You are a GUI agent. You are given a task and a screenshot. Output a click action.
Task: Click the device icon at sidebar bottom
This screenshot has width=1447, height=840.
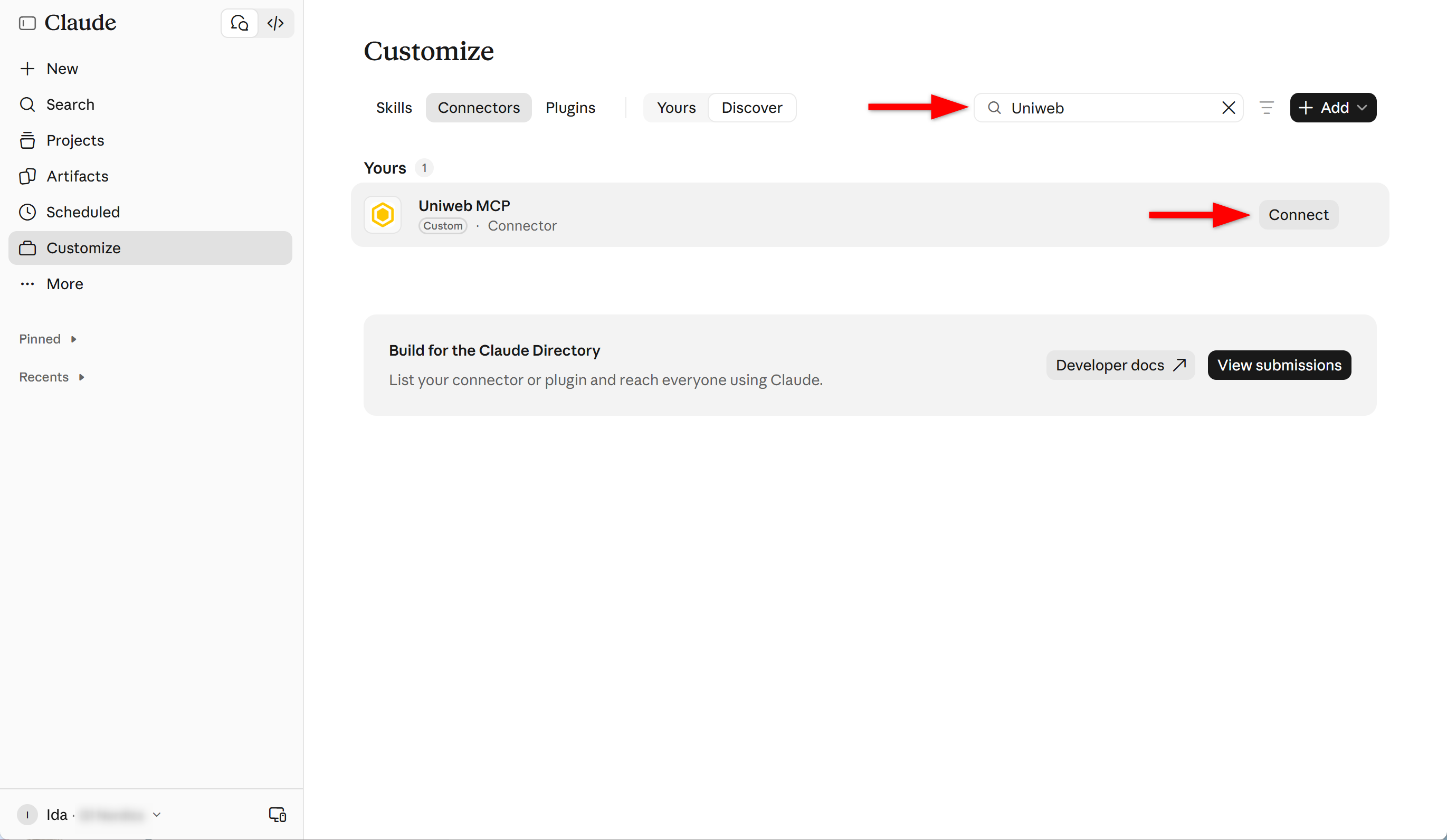[x=278, y=815]
